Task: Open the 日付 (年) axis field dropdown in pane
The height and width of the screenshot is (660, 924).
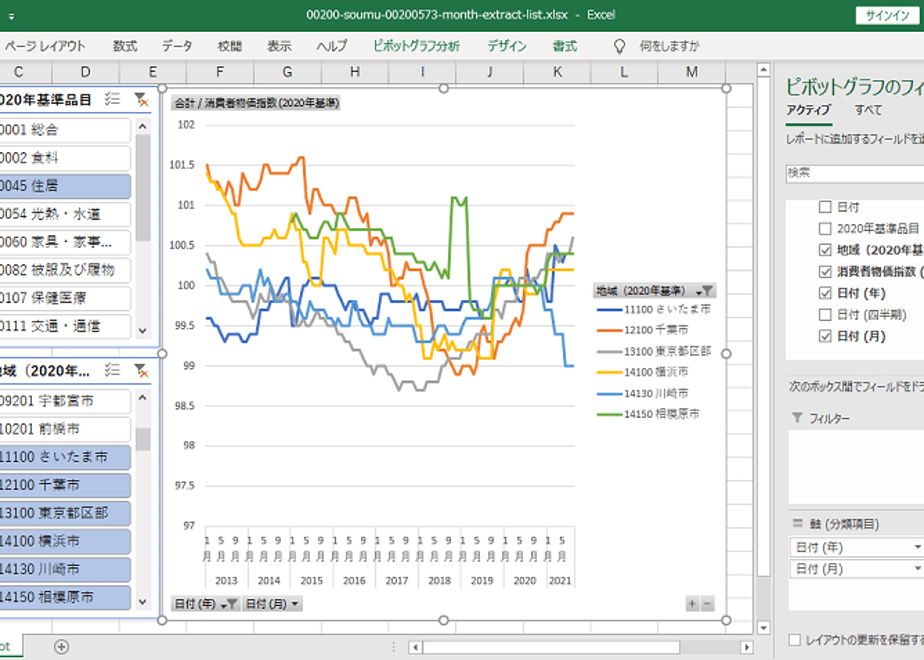Action: coord(918,547)
